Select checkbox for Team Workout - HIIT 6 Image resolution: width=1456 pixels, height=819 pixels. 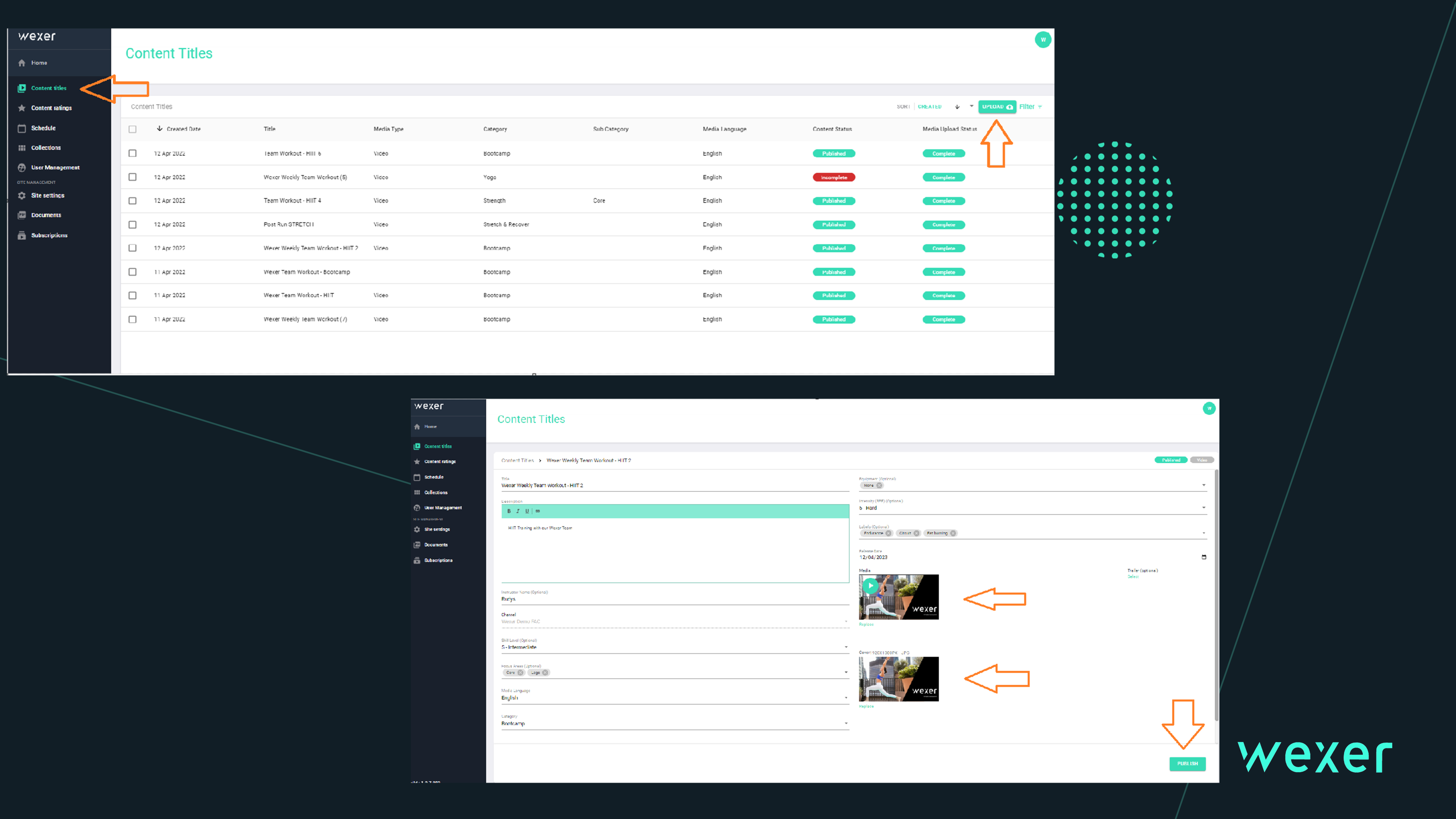pos(132,153)
